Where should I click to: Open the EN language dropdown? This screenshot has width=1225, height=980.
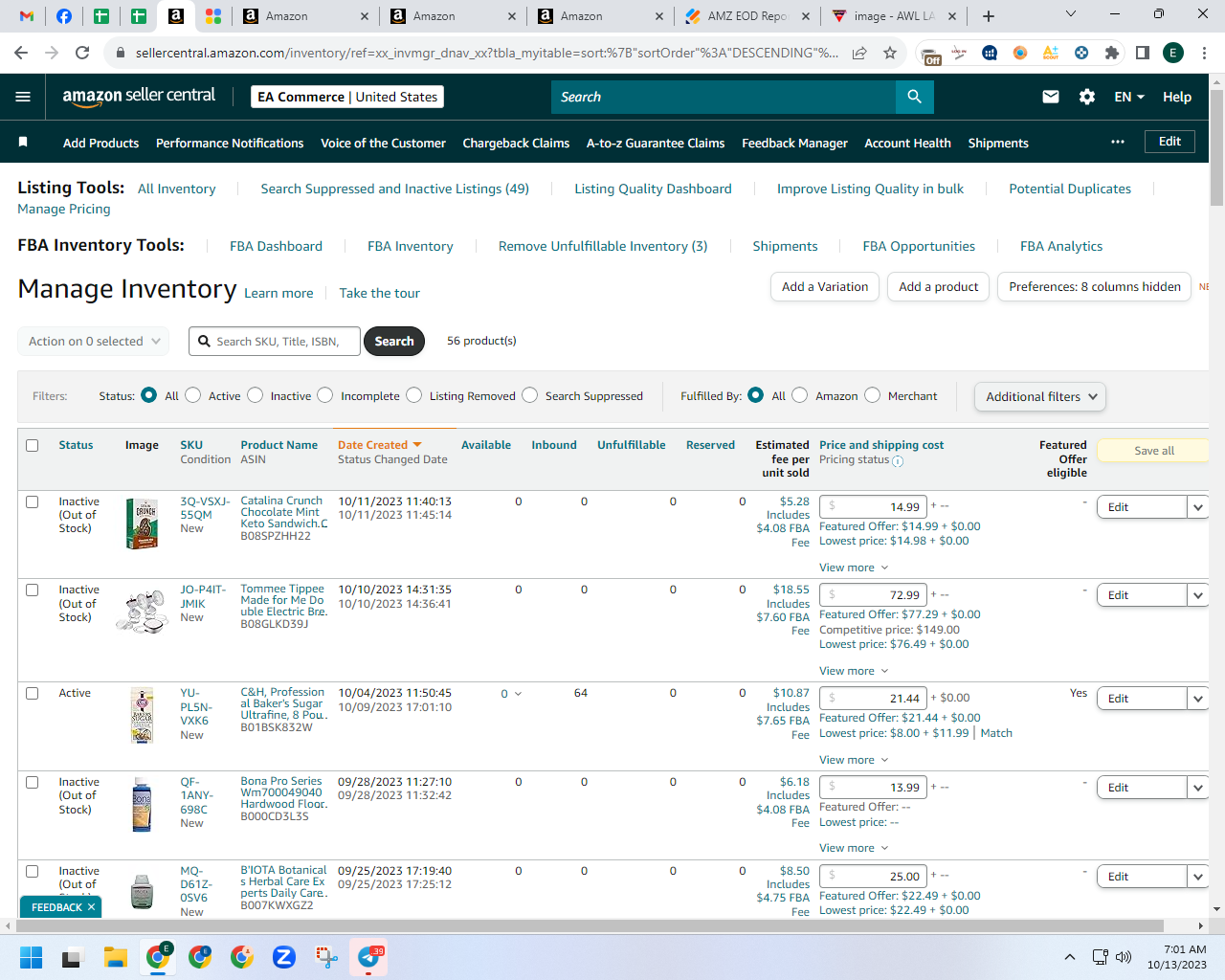(x=1129, y=97)
